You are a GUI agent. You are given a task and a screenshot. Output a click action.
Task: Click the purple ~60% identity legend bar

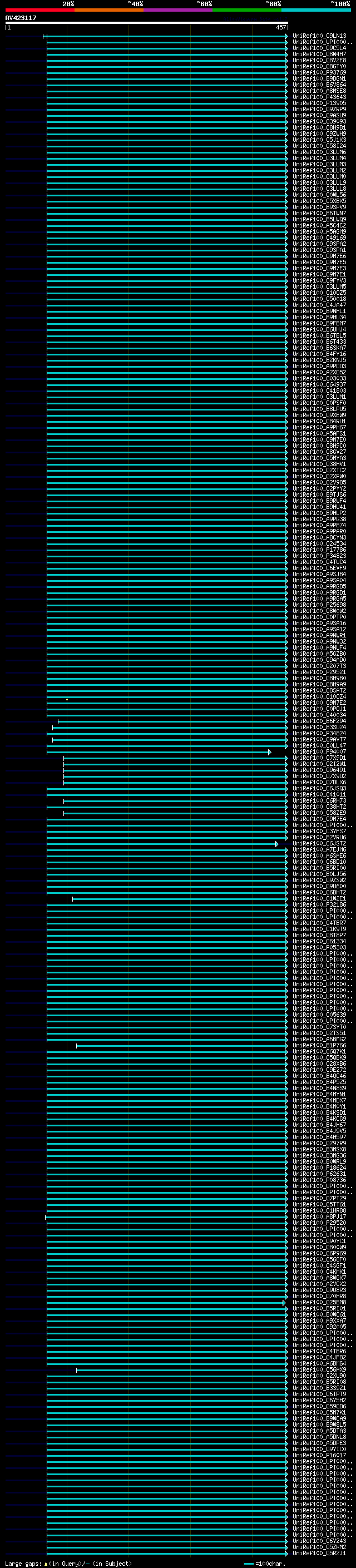click(x=177, y=10)
